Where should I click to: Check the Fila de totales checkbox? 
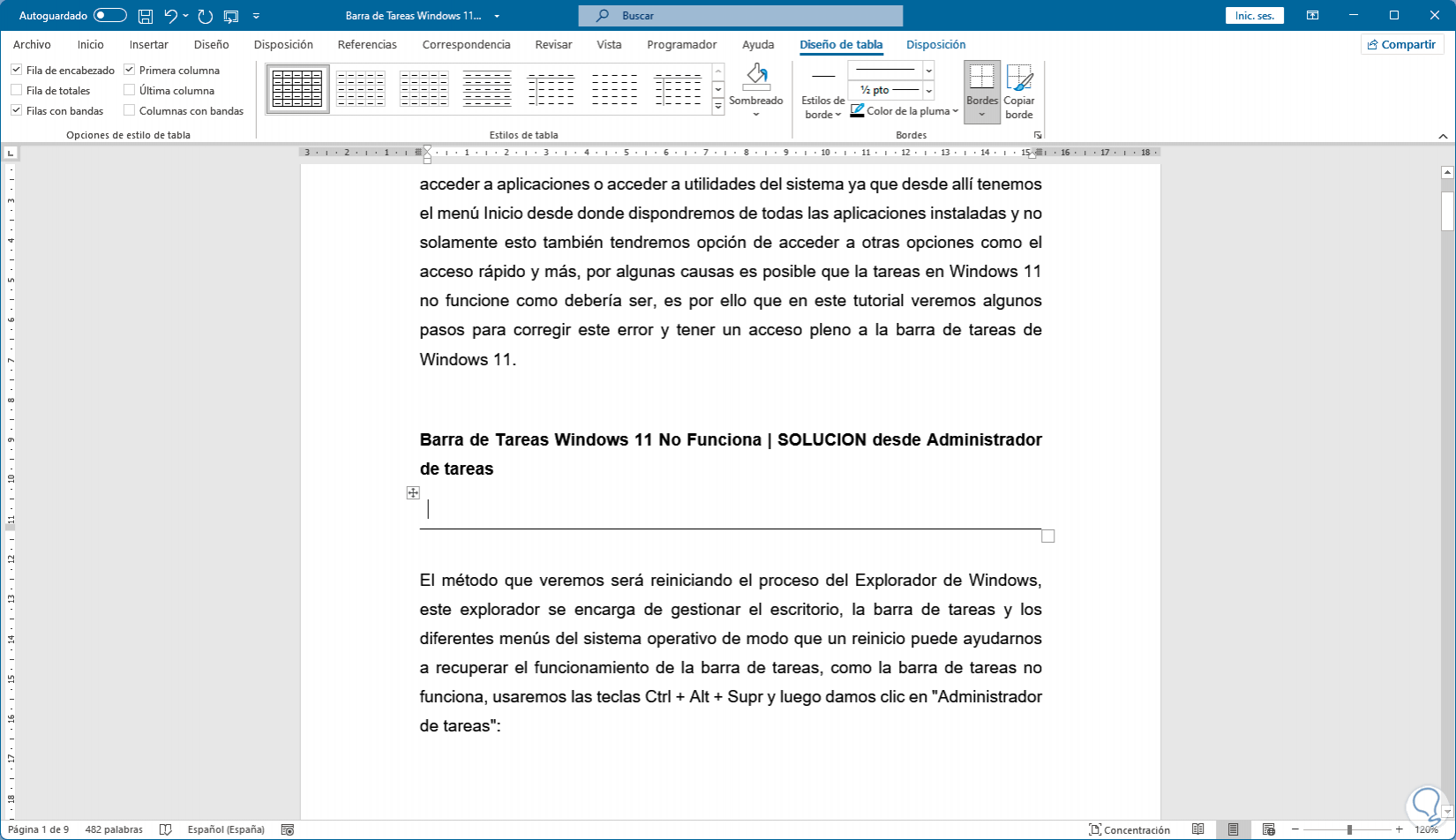tap(16, 90)
